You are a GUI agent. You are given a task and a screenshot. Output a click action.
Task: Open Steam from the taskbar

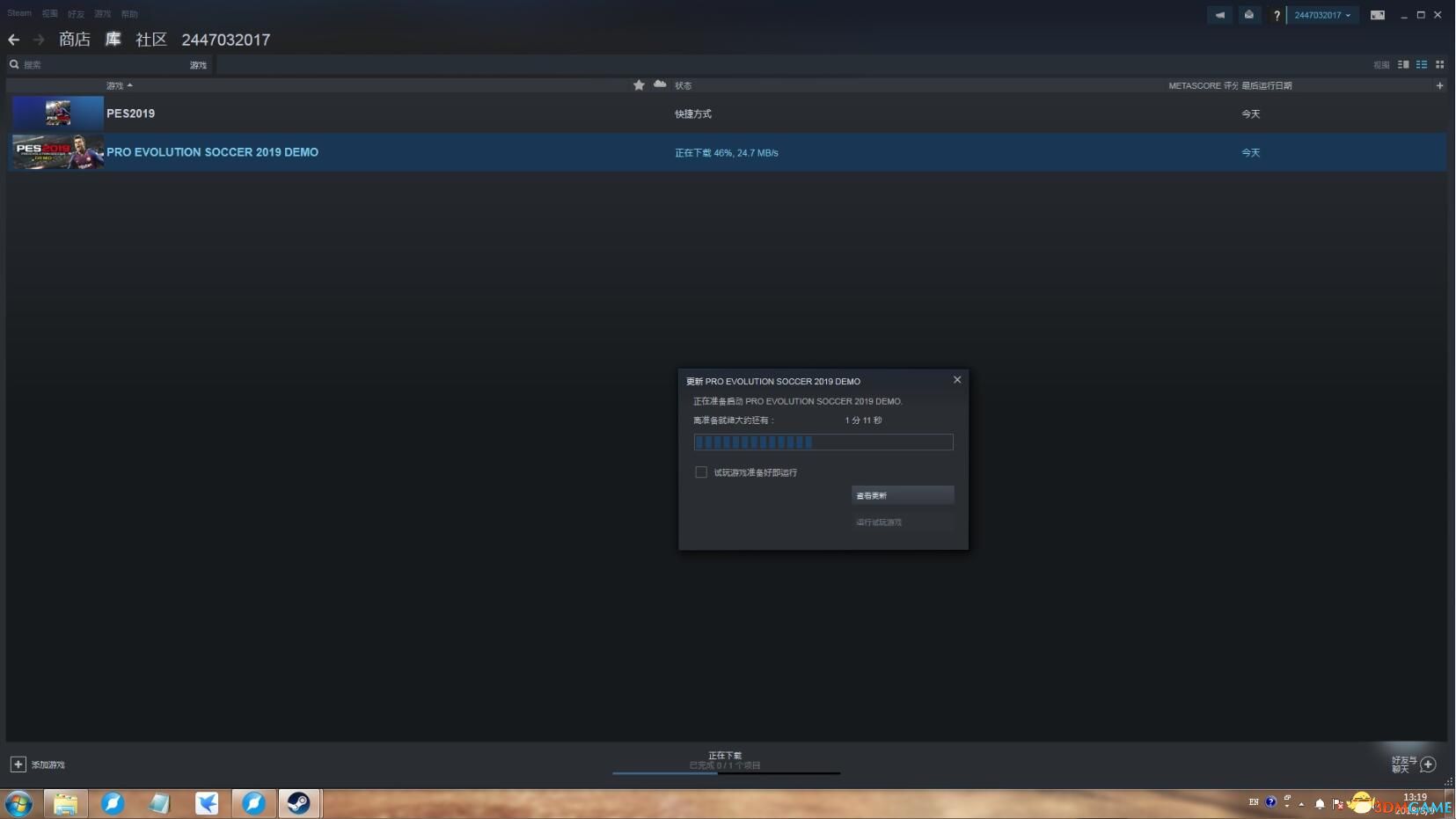298,803
